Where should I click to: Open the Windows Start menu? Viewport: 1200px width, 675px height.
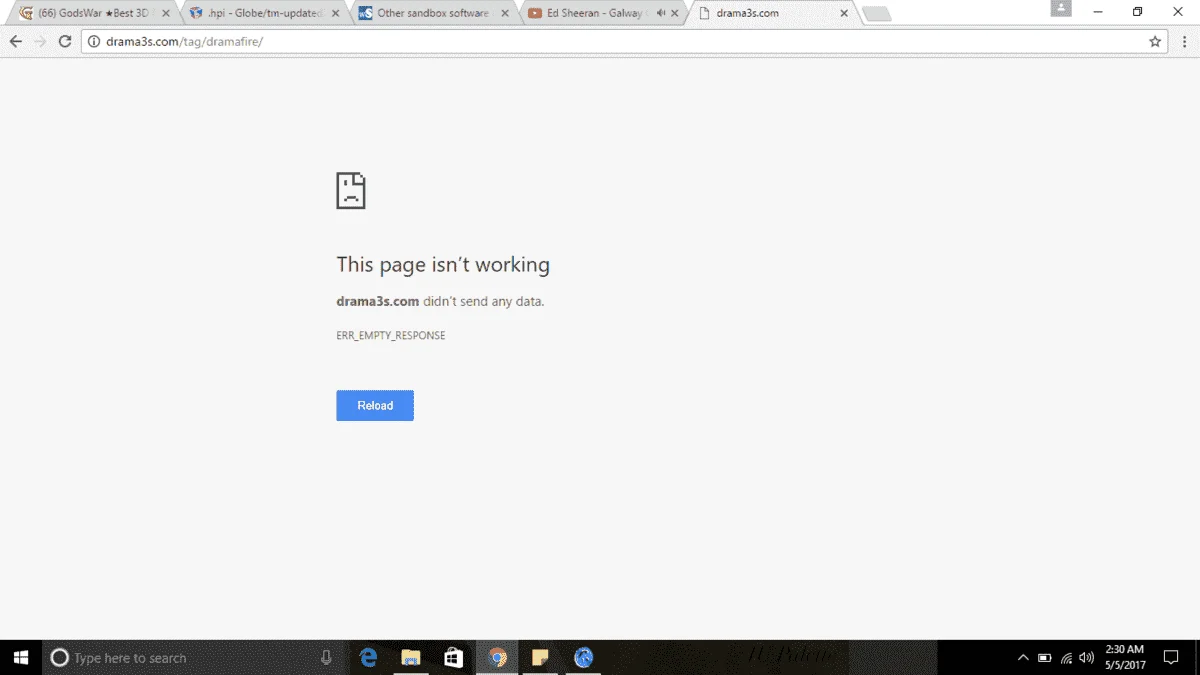22,657
